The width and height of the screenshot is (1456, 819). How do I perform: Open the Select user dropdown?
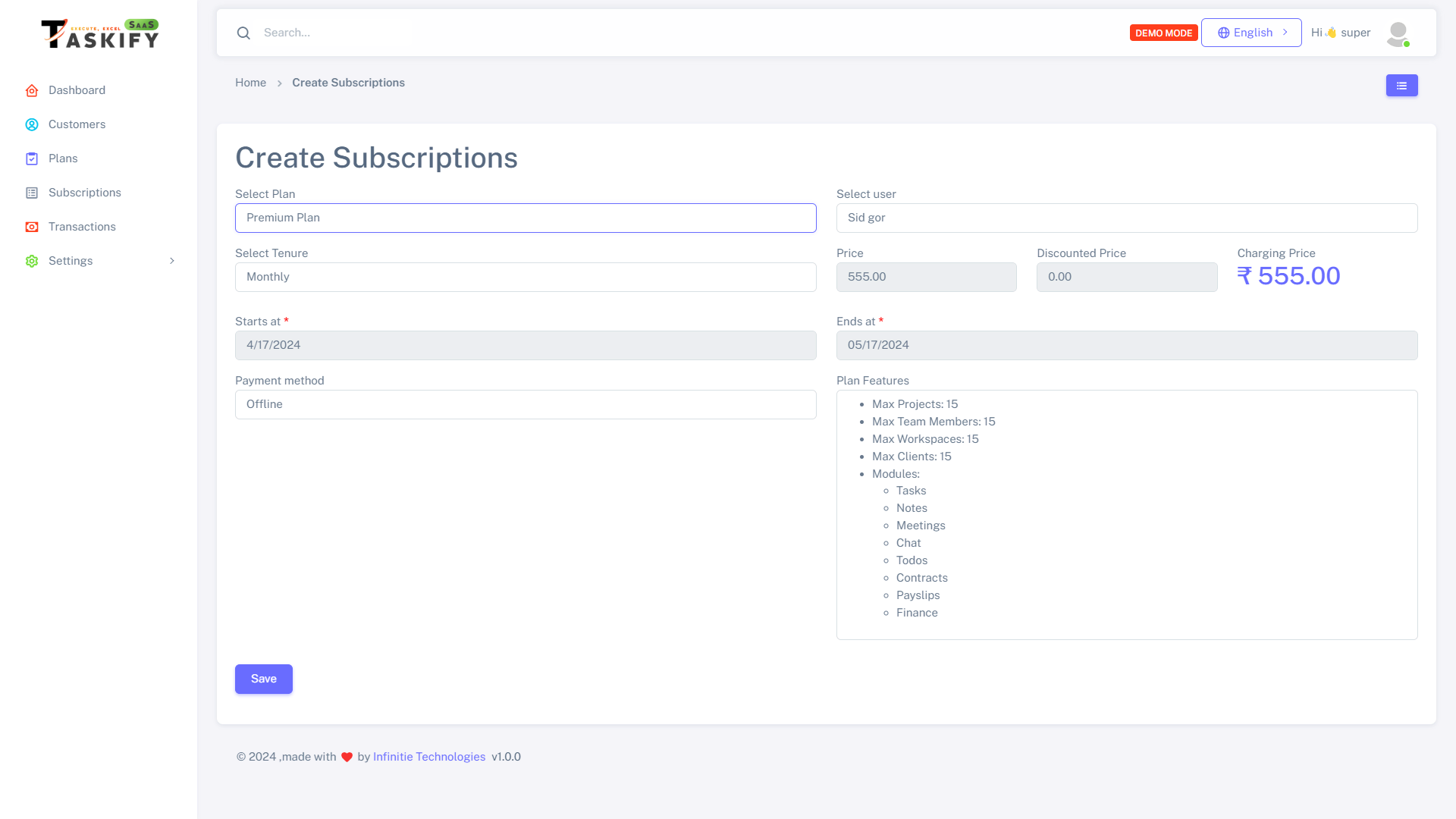(x=1126, y=218)
